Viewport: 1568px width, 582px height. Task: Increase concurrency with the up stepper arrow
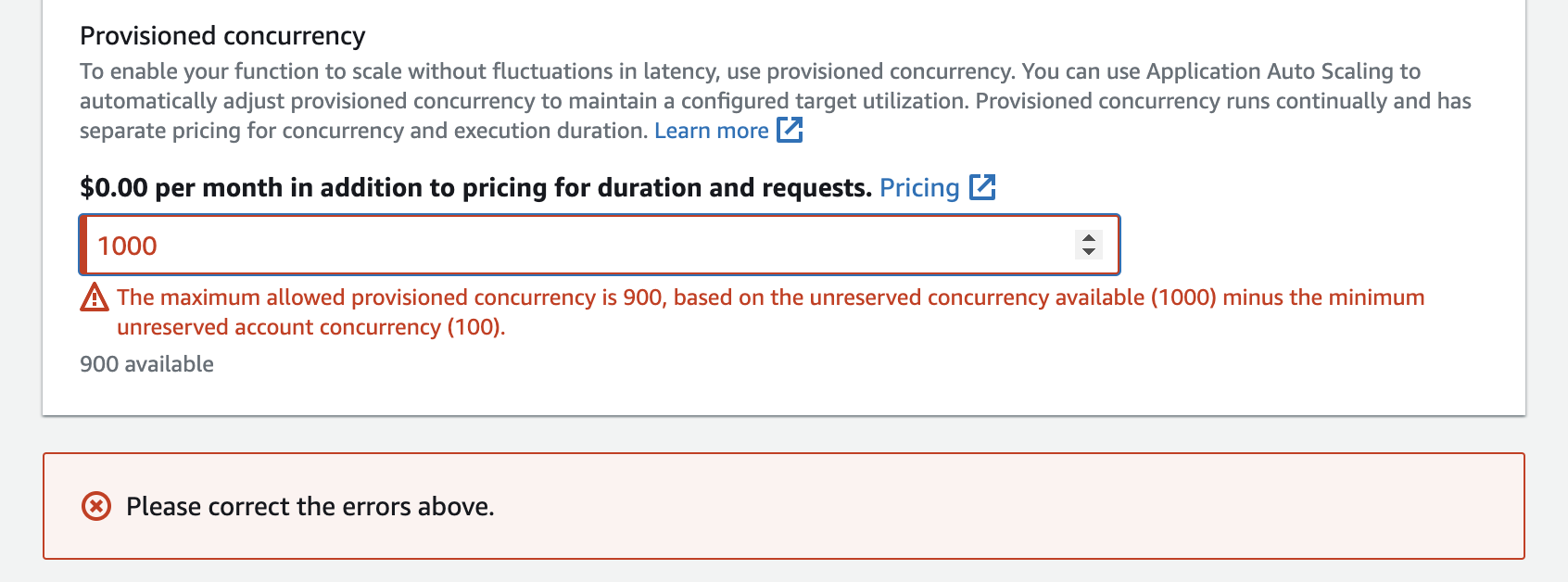coord(1089,237)
